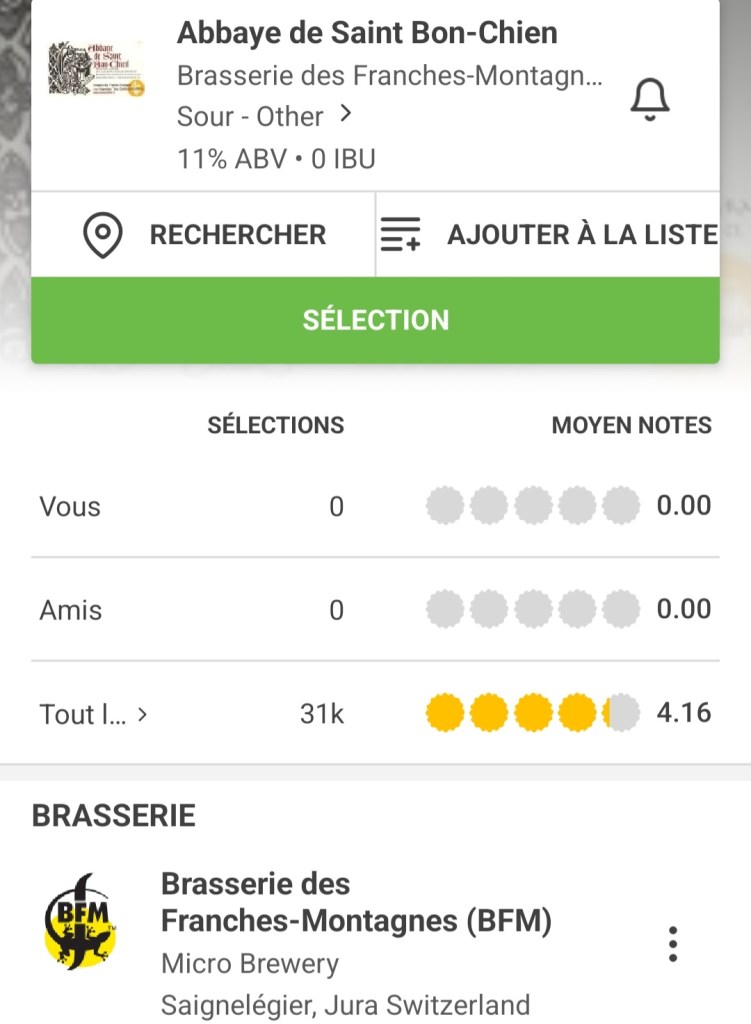751x1024 pixels.
Task: Expand the Sour - Other style chevron
Action: pyautogui.click(x=345, y=115)
